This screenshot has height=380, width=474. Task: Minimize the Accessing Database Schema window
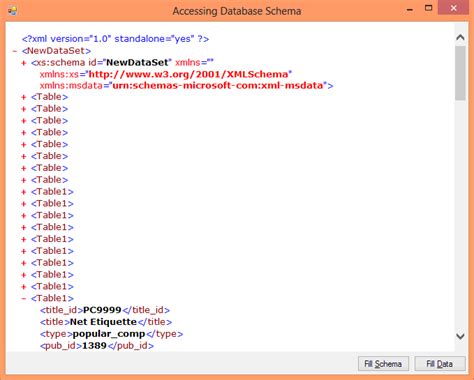(x=410, y=10)
